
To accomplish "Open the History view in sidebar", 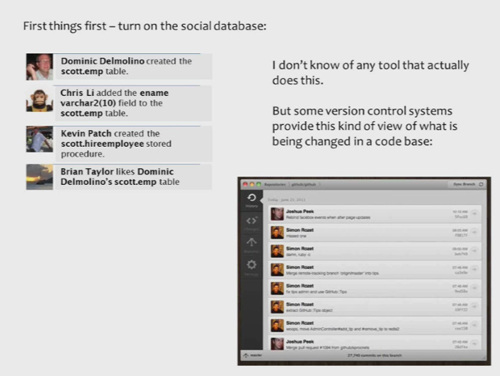I will click(252, 200).
